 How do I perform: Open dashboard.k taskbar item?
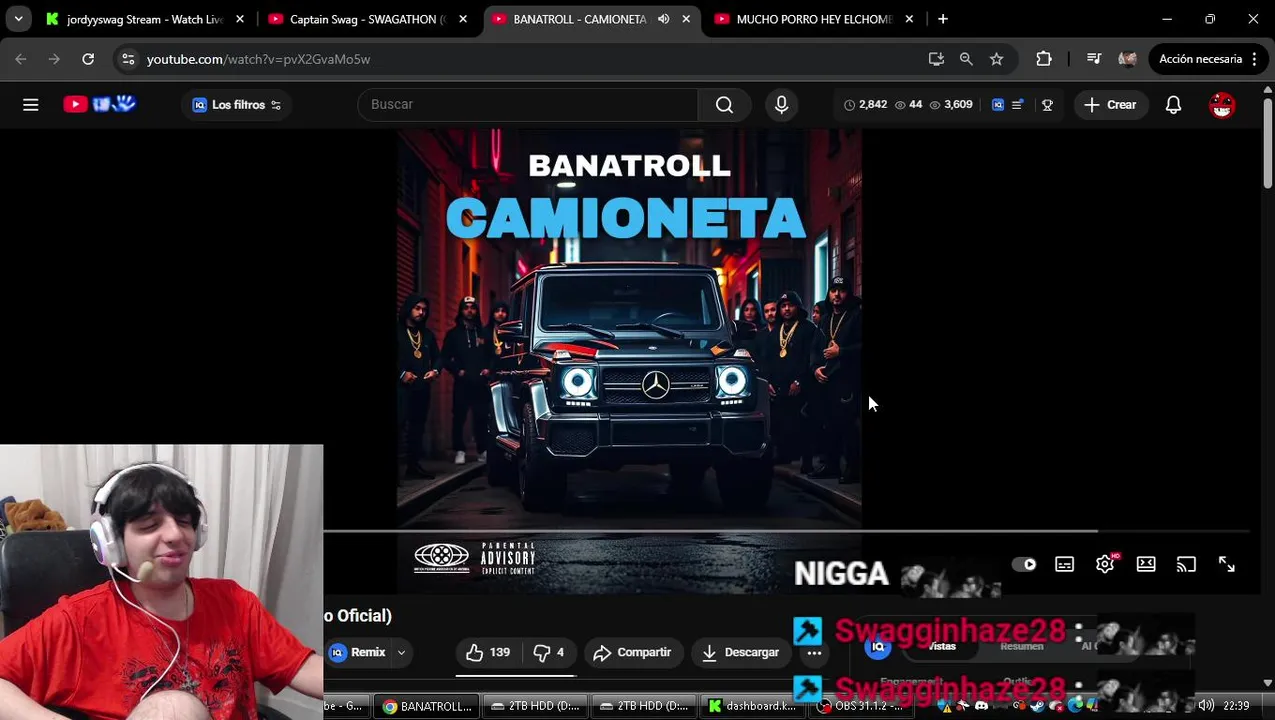click(752, 706)
